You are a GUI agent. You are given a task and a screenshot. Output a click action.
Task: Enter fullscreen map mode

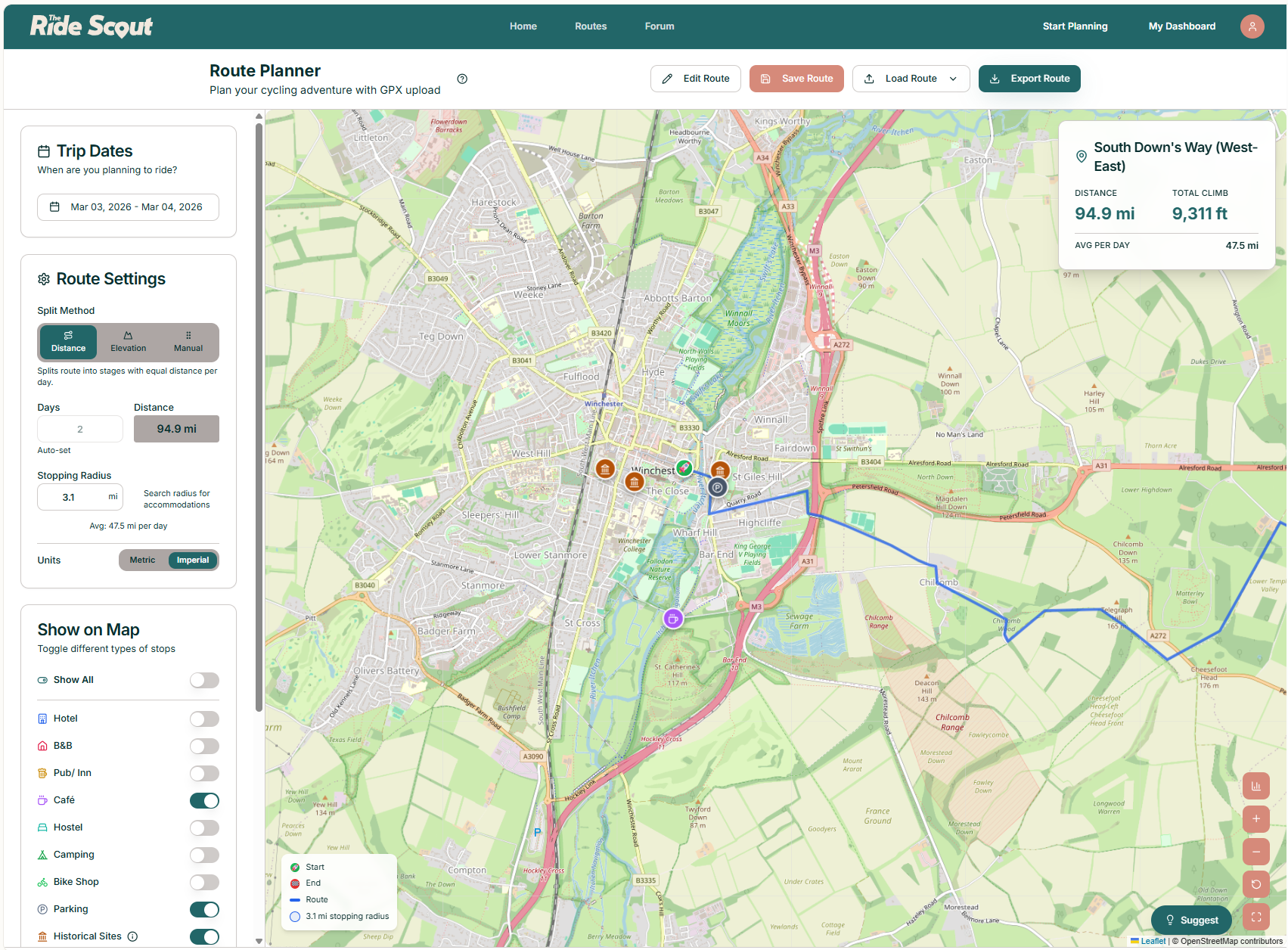[1255, 917]
